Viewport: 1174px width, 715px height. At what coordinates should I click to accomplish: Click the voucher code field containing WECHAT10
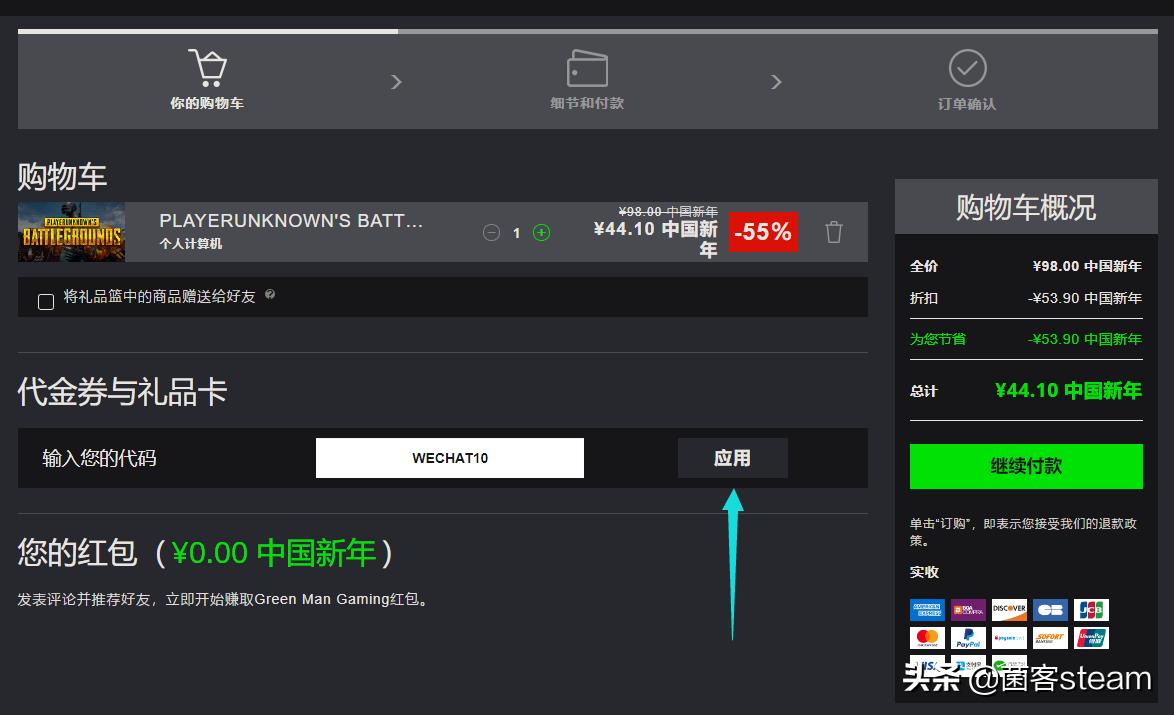pos(450,458)
